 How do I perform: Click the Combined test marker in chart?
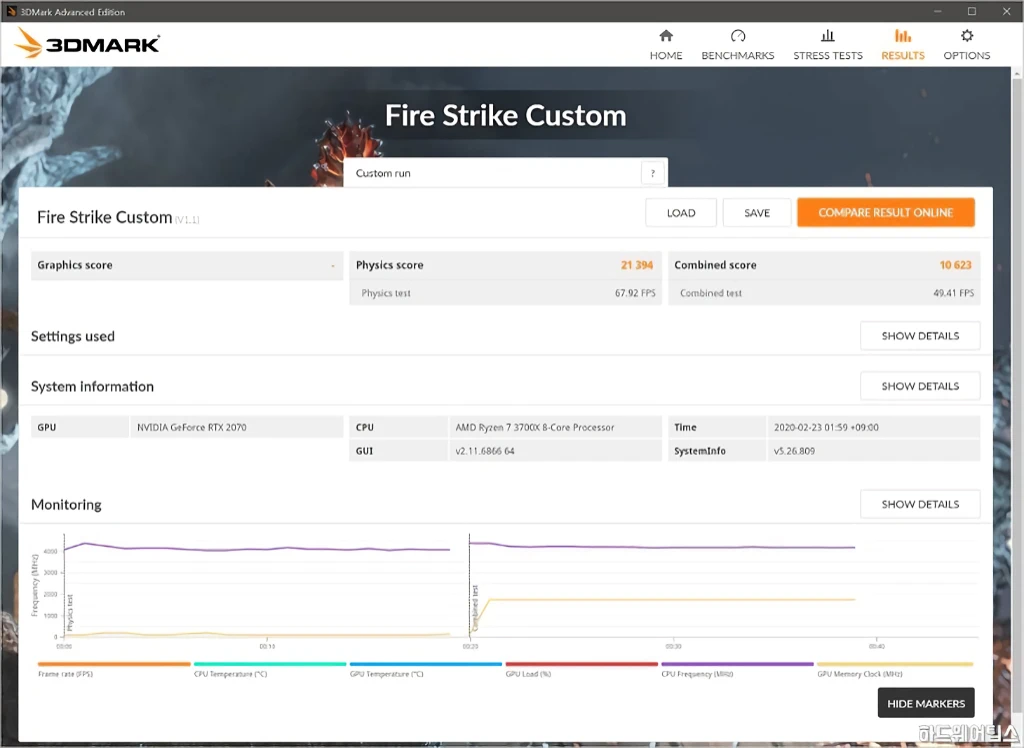475,608
